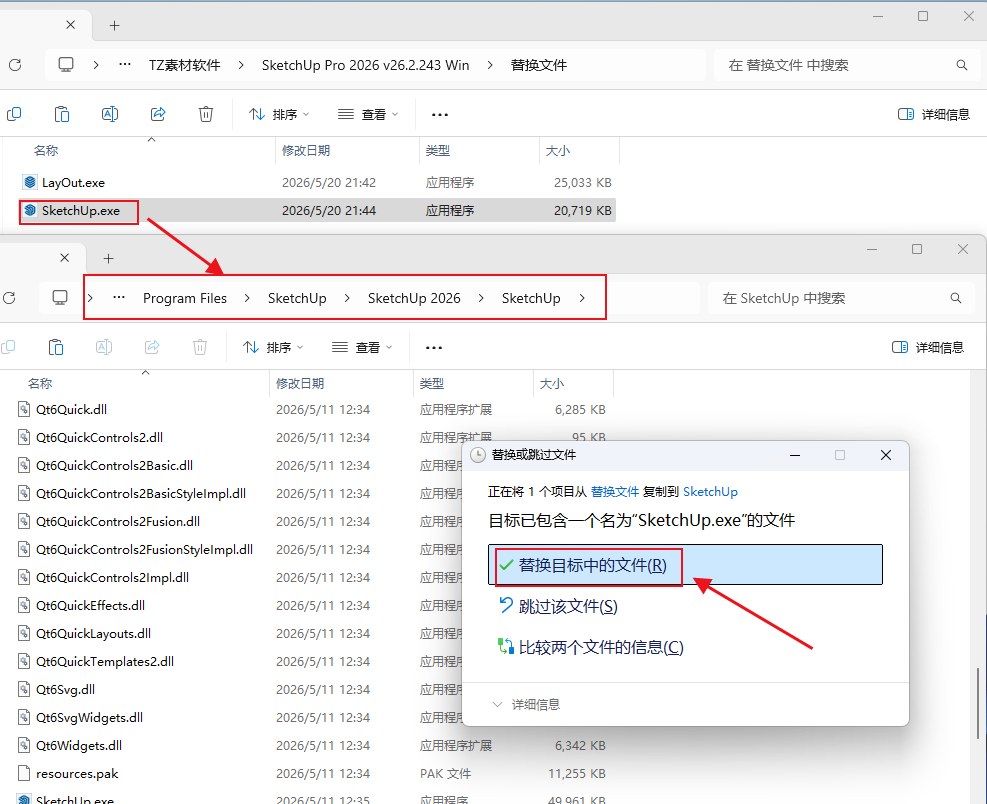
Task: Click the copy icon in 替换文件 window toolbar
Action: (14, 114)
